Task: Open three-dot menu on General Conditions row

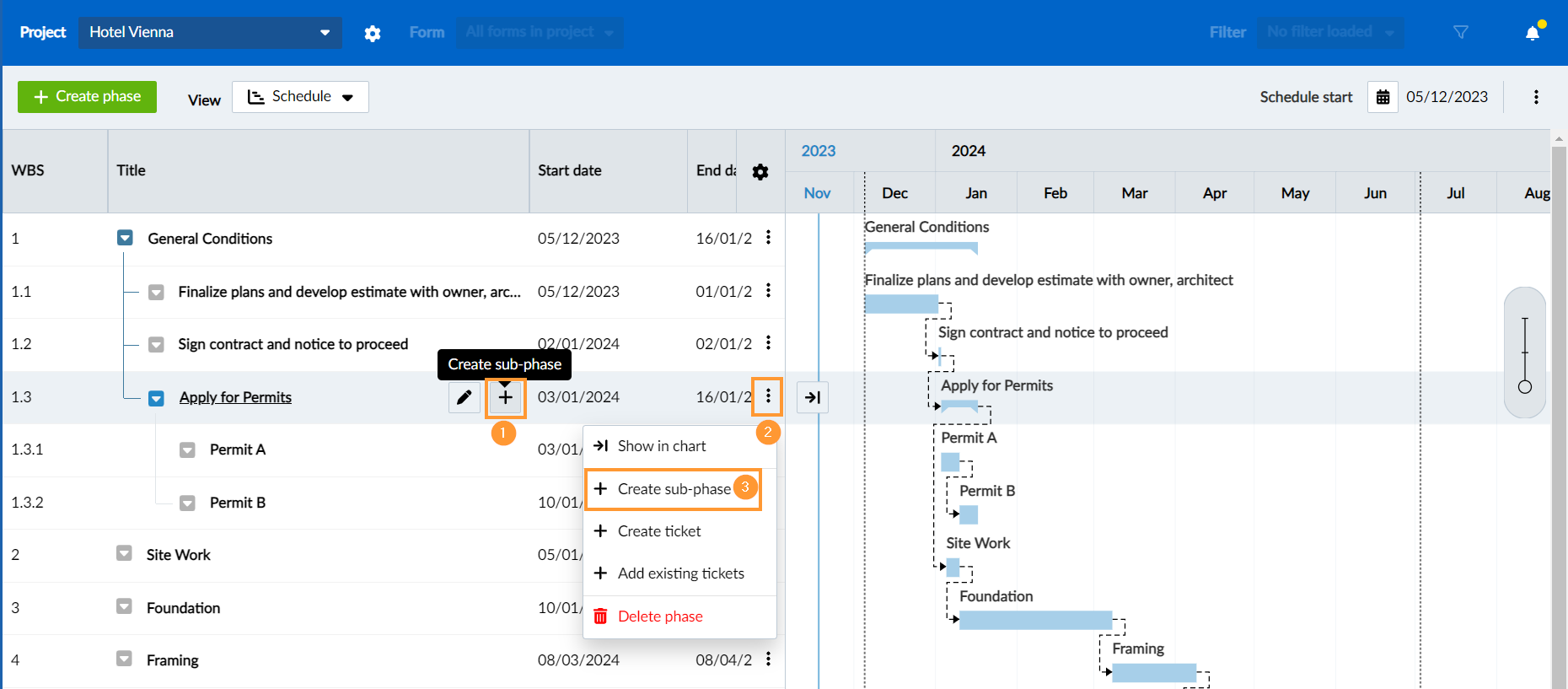Action: [768, 238]
